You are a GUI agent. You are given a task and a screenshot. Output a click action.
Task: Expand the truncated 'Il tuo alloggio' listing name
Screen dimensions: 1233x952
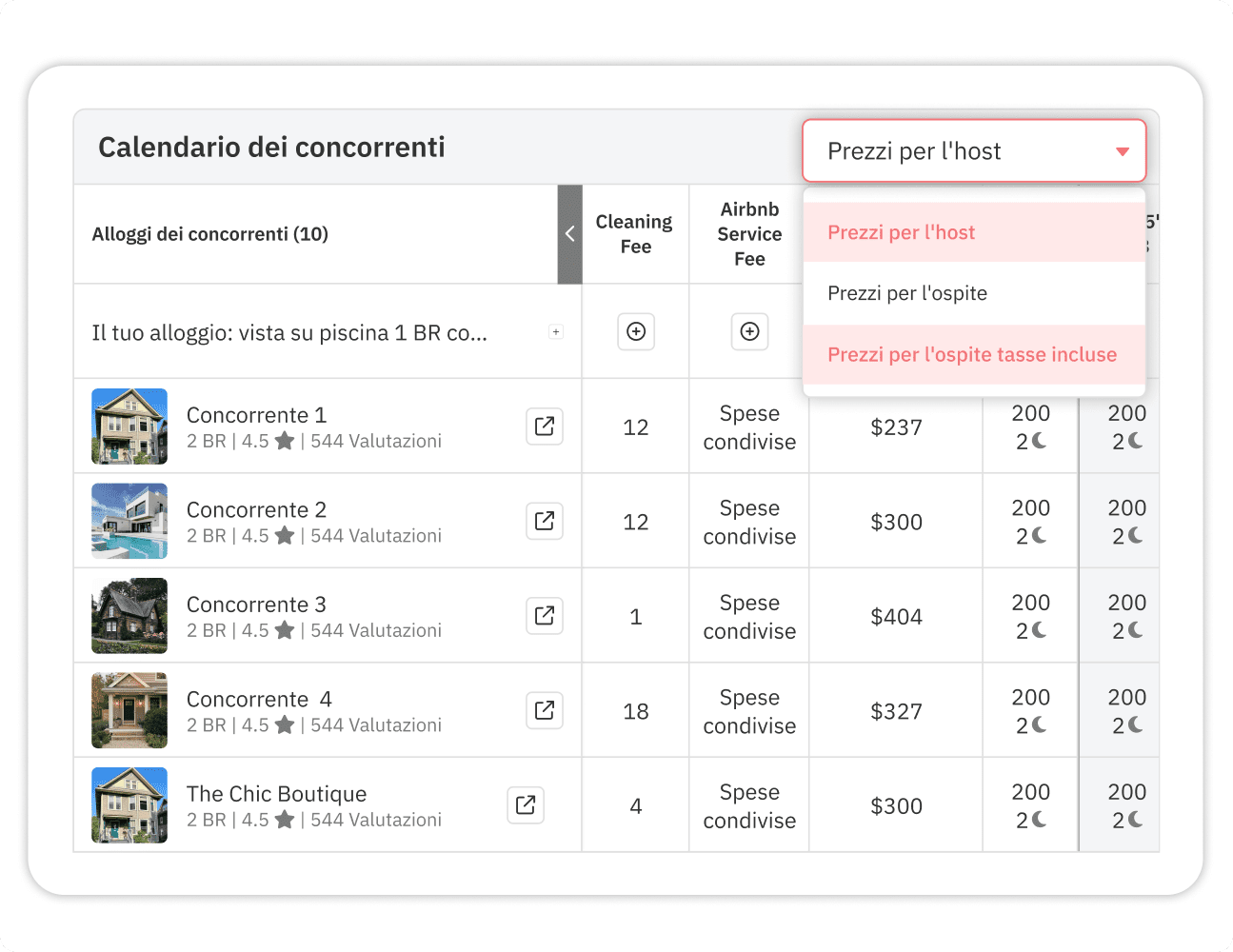tap(555, 330)
